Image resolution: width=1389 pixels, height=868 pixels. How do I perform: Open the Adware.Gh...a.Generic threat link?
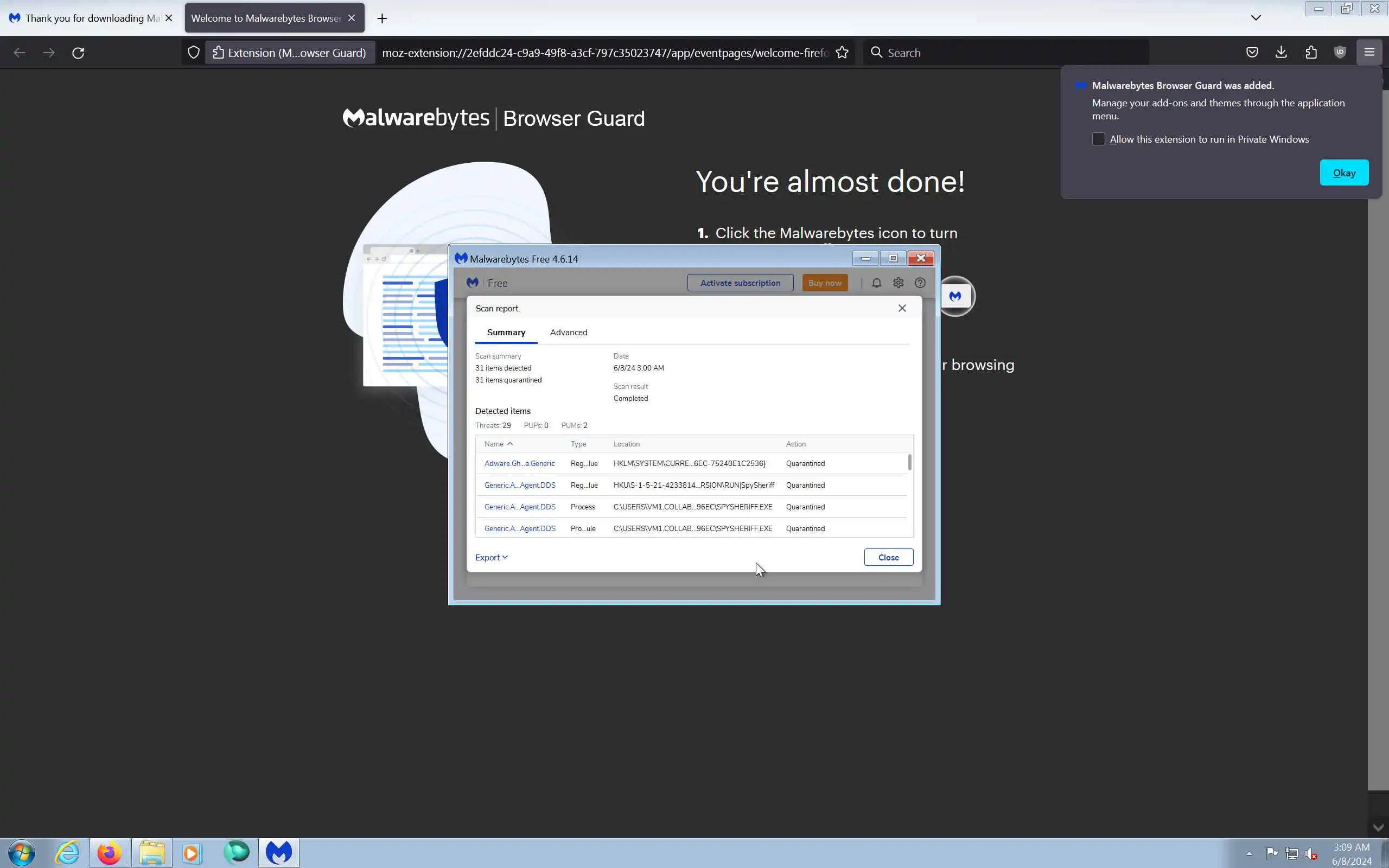coord(519,463)
